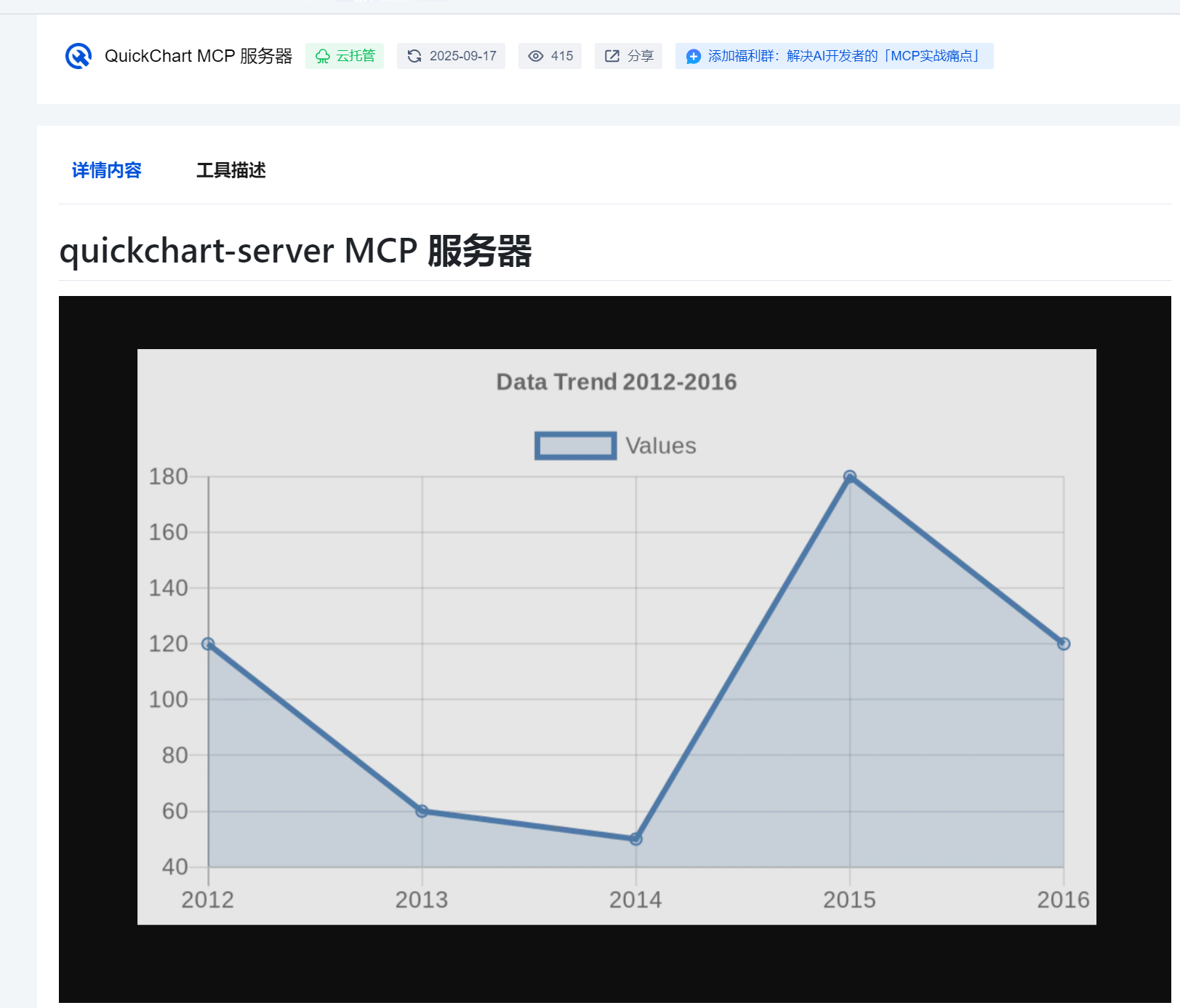Click the Values legend color swatch
The width and height of the screenshot is (1180, 1008).
(576, 446)
